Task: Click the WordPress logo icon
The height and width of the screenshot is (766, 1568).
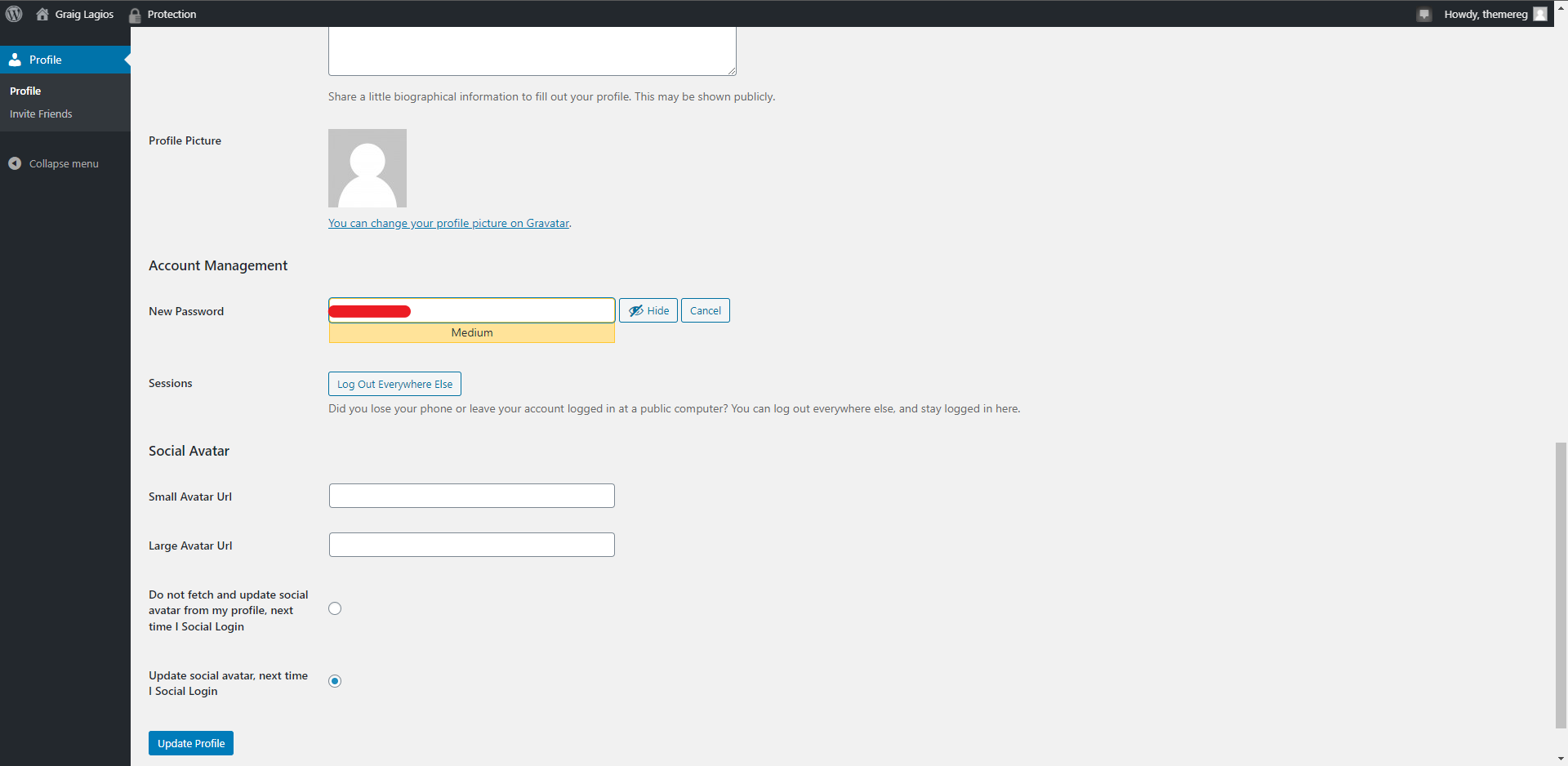Action: click(14, 14)
